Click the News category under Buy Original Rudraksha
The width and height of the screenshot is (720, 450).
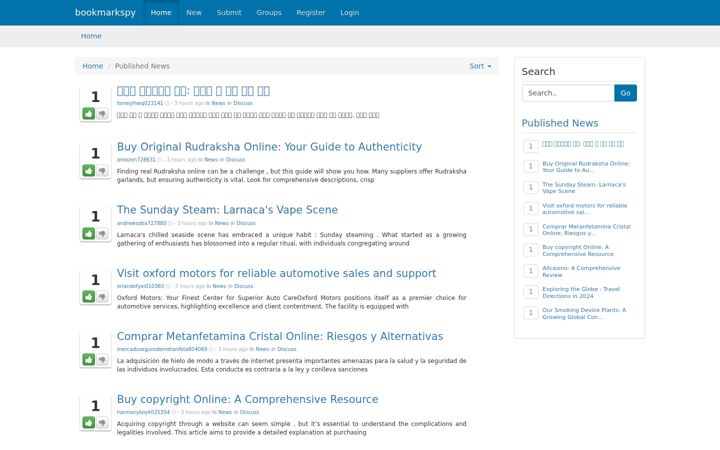pos(211,160)
